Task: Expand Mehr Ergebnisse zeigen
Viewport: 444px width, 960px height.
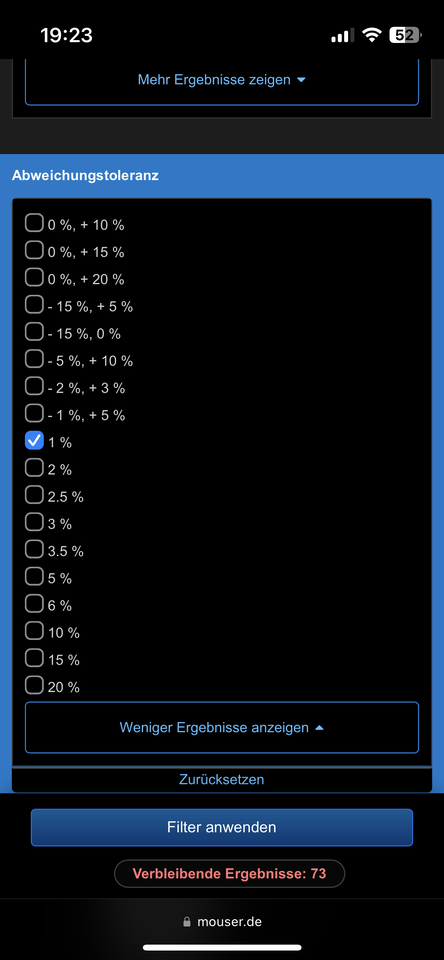Action: (x=222, y=80)
